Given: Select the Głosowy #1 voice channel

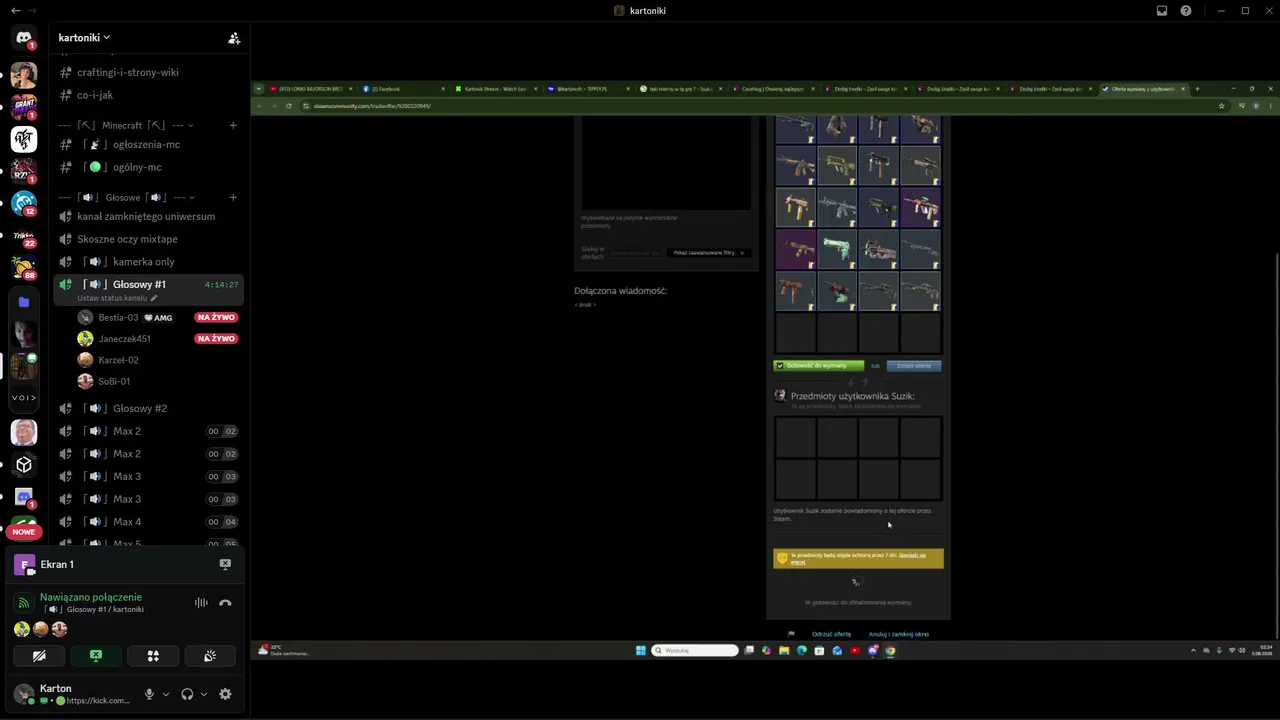Looking at the screenshot, I should (x=148, y=284).
